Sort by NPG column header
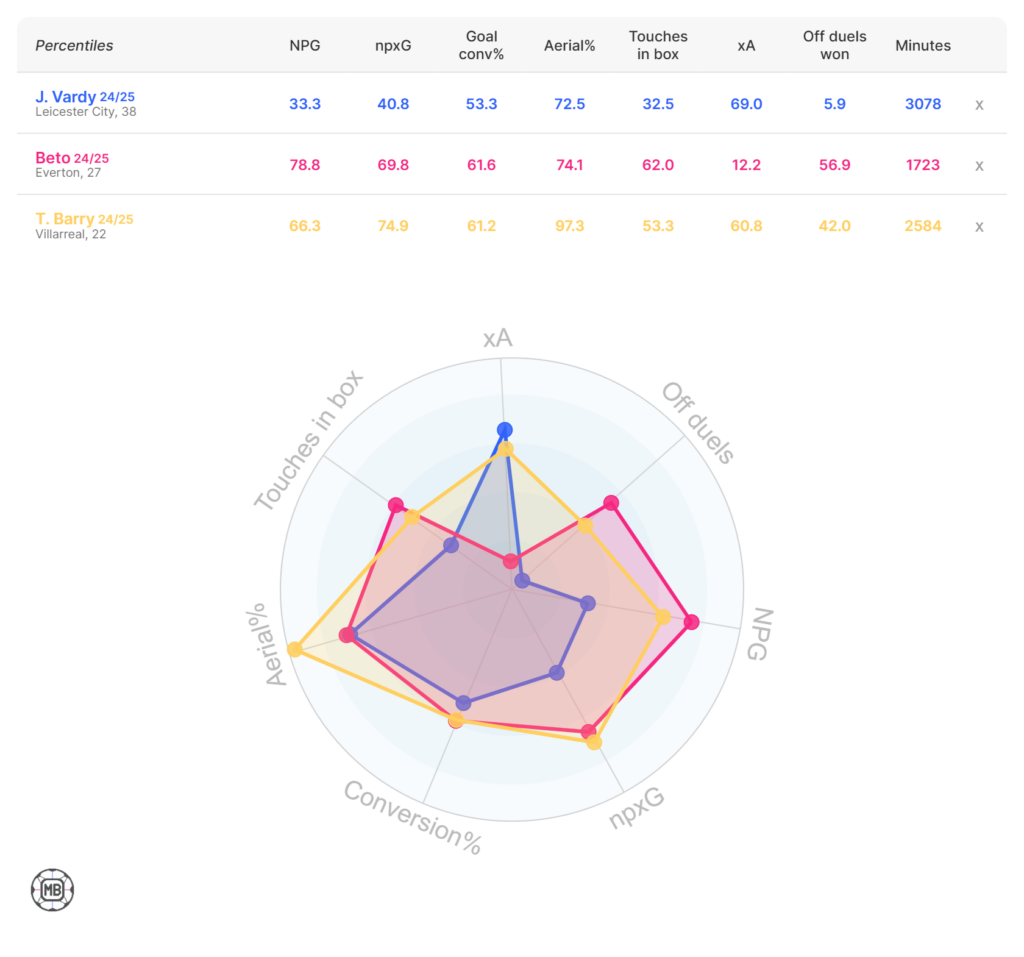 [305, 45]
